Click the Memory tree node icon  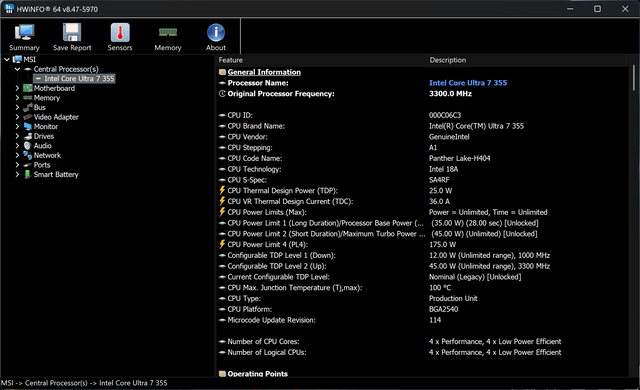pos(27,98)
